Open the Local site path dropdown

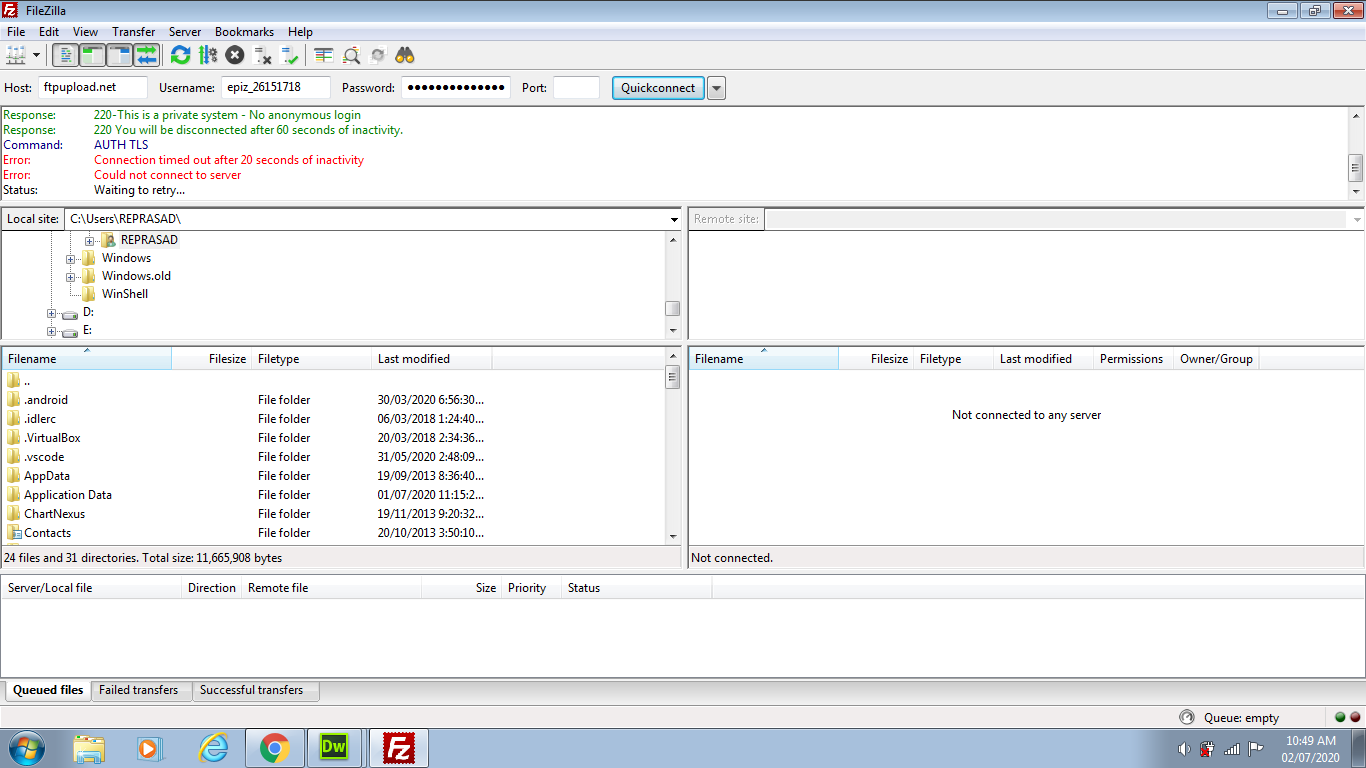[675, 219]
